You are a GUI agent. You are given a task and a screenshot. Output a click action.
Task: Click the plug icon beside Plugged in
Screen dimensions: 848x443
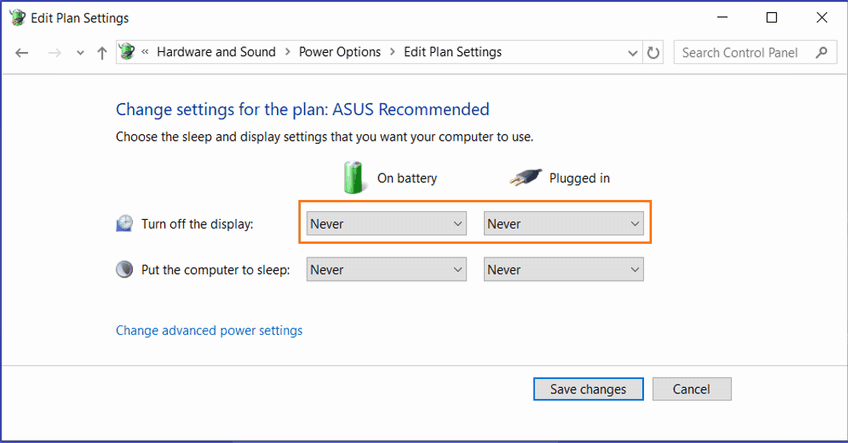525,178
